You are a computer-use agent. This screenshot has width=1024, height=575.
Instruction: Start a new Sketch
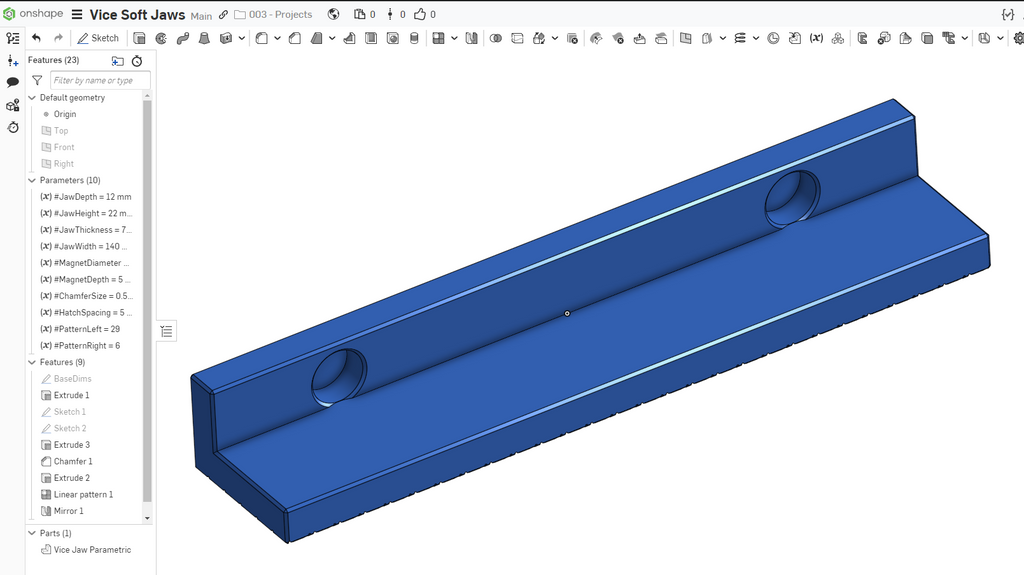click(98, 39)
